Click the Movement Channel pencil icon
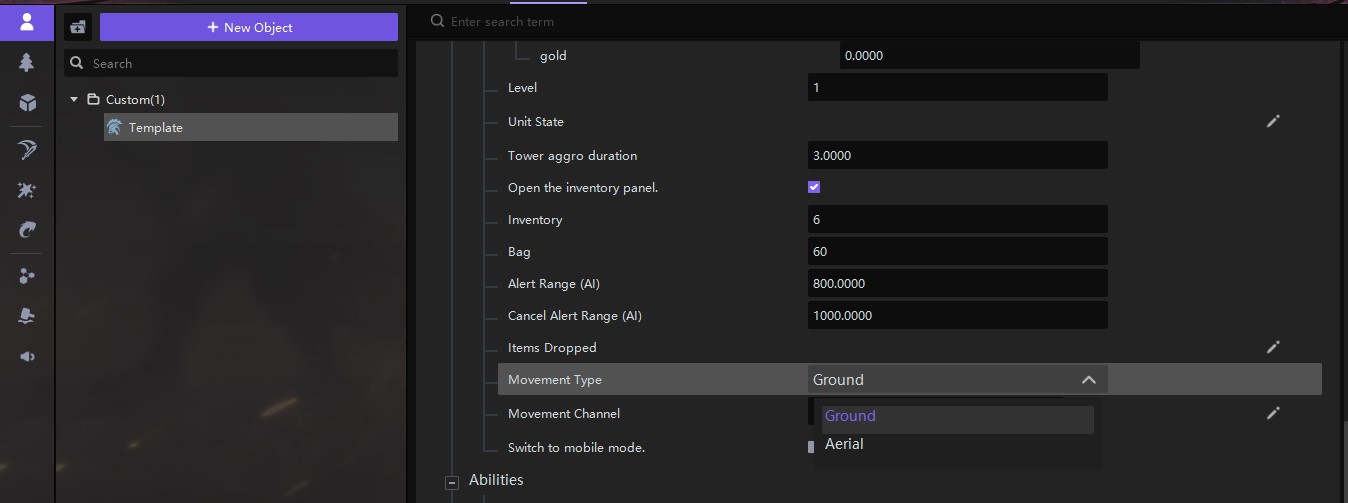 tap(1273, 413)
